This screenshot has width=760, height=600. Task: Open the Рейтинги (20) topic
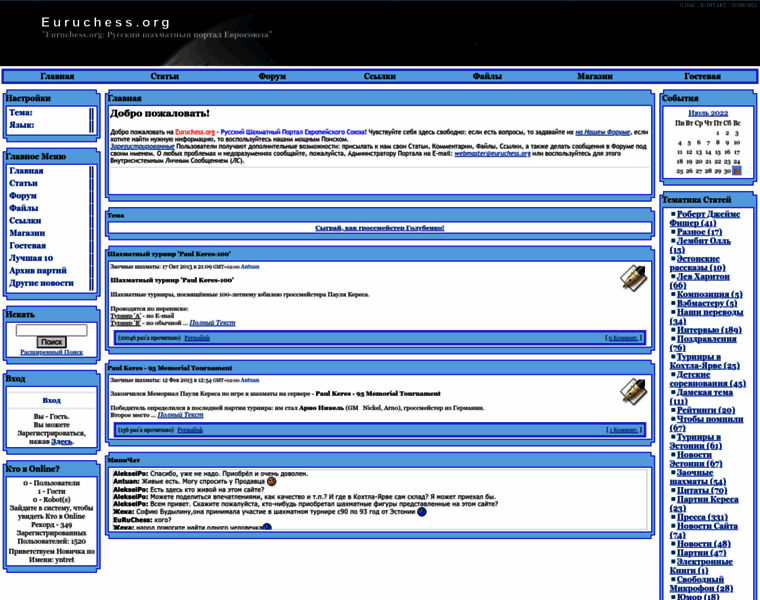coord(706,411)
